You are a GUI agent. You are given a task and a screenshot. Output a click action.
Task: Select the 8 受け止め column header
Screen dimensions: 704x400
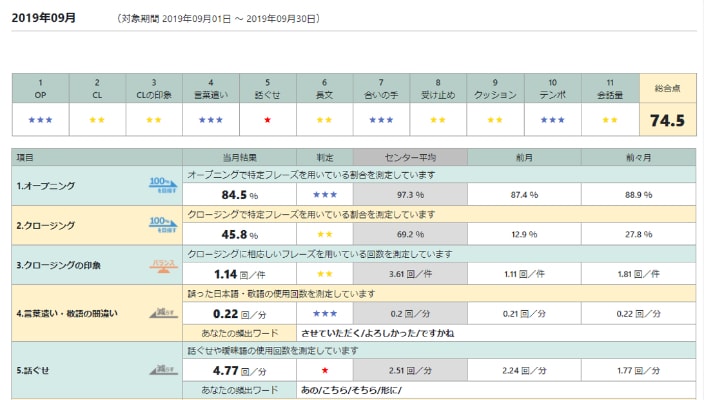(438, 88)
